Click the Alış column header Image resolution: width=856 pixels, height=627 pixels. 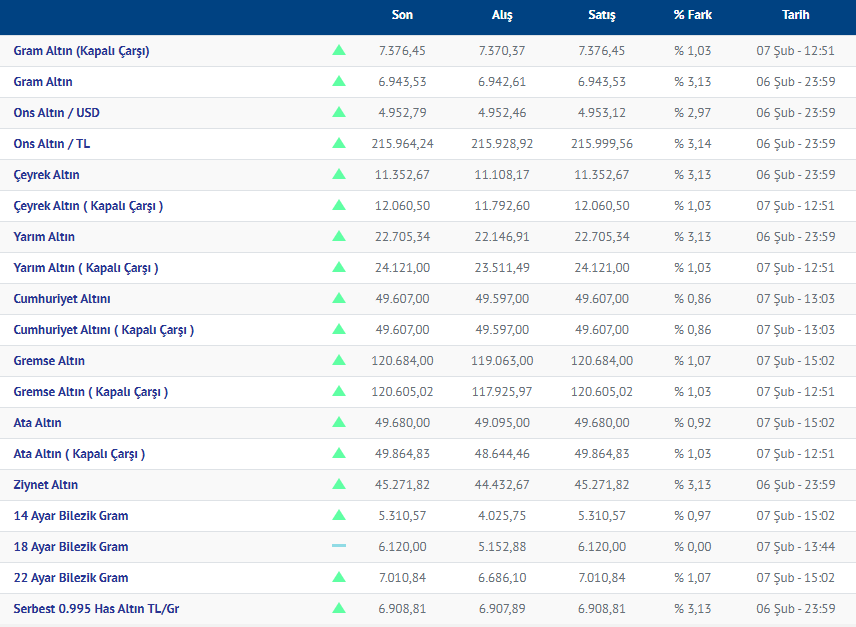(502, 16)
